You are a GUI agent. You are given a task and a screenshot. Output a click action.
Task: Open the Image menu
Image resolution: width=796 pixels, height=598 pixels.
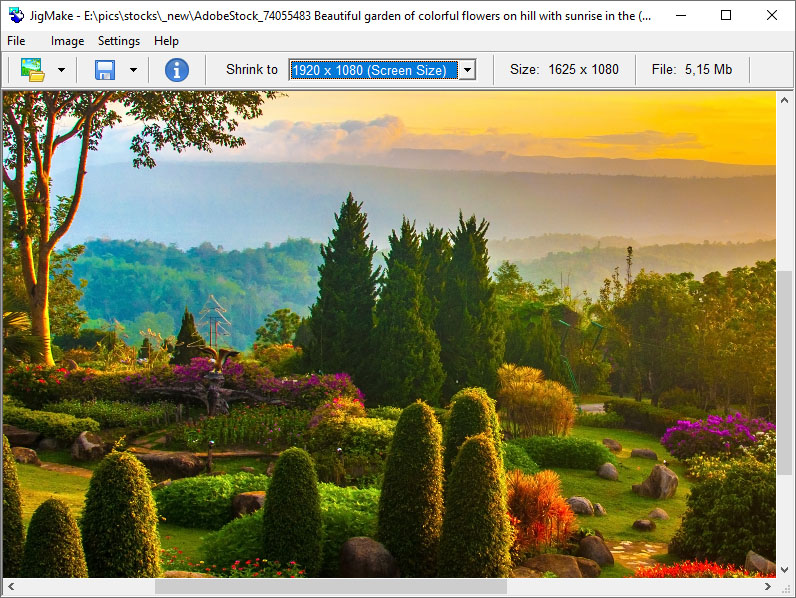(x=67, y=41)
